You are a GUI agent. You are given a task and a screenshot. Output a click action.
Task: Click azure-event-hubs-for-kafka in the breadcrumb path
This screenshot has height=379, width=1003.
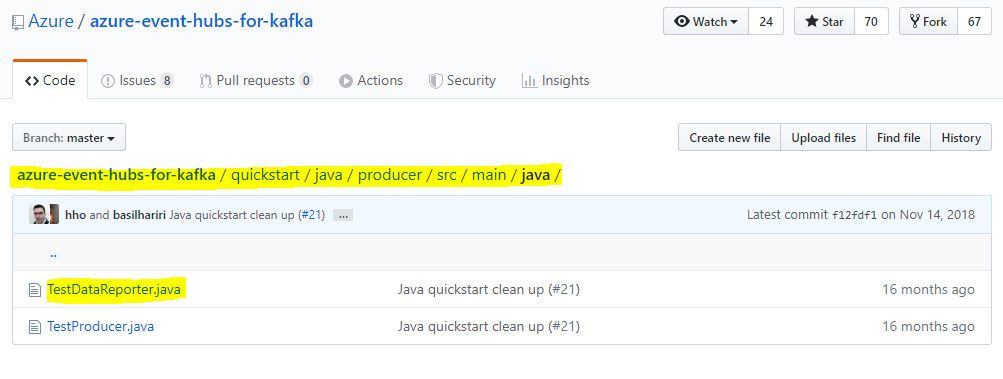(x=116, y=175)
